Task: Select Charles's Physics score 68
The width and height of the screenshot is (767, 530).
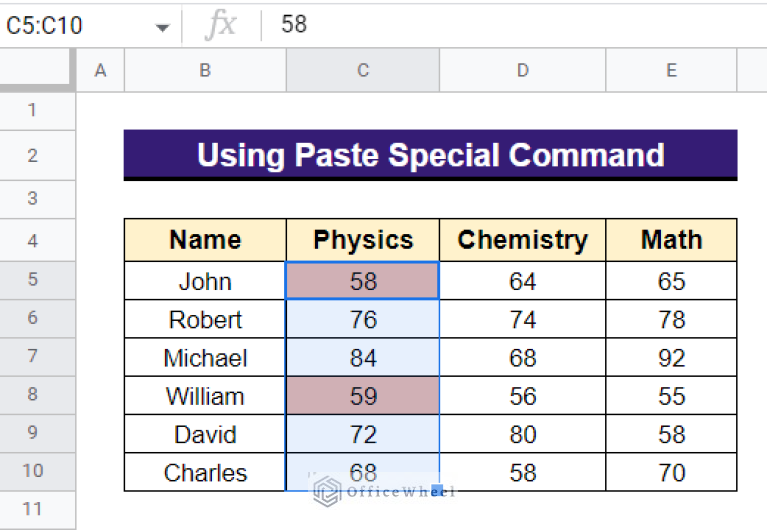Action: tap(362, 472)
